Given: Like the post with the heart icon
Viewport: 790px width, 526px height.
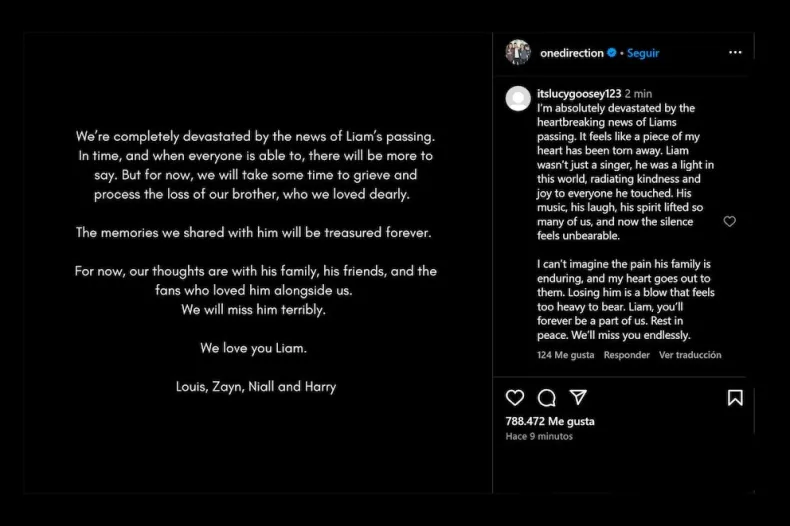Looking at the screenshot, I should point(515,398).
